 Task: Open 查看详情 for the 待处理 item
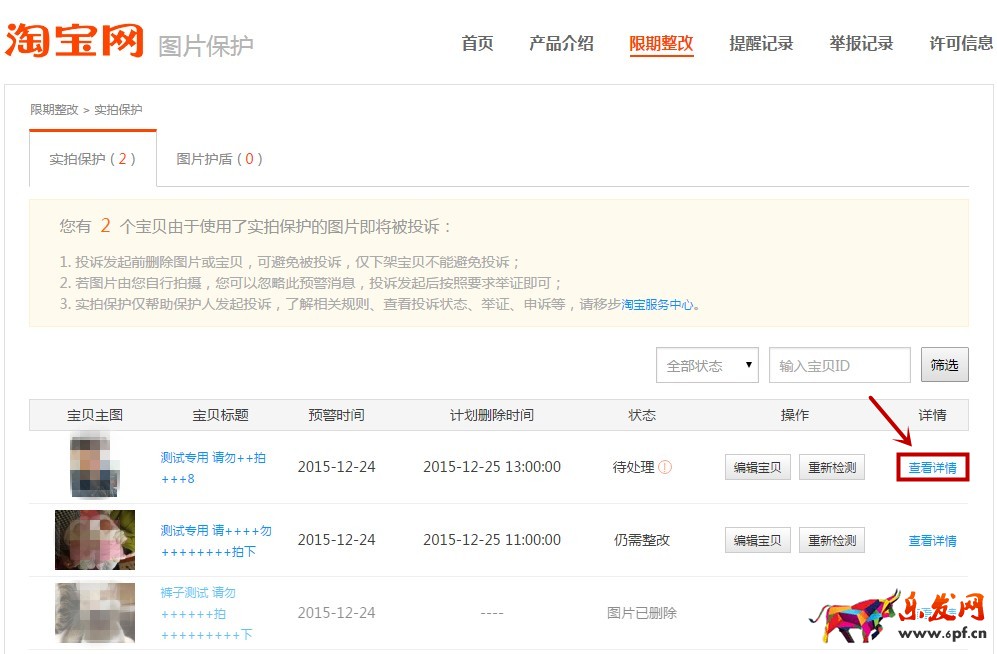pyautogui.click(x=932, y=467)
